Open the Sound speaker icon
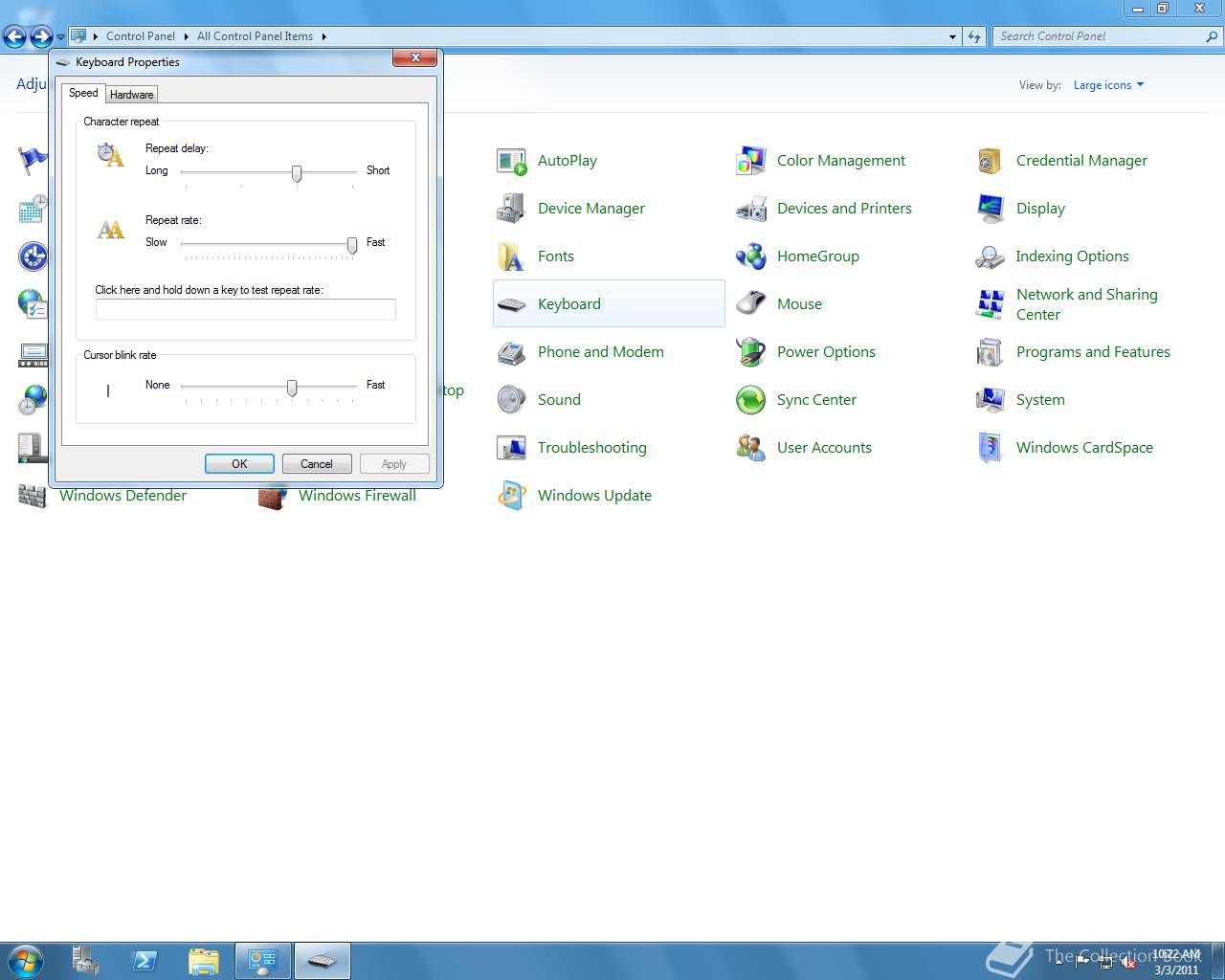This screenshot has width=1225, height=980. click(512, 400)
